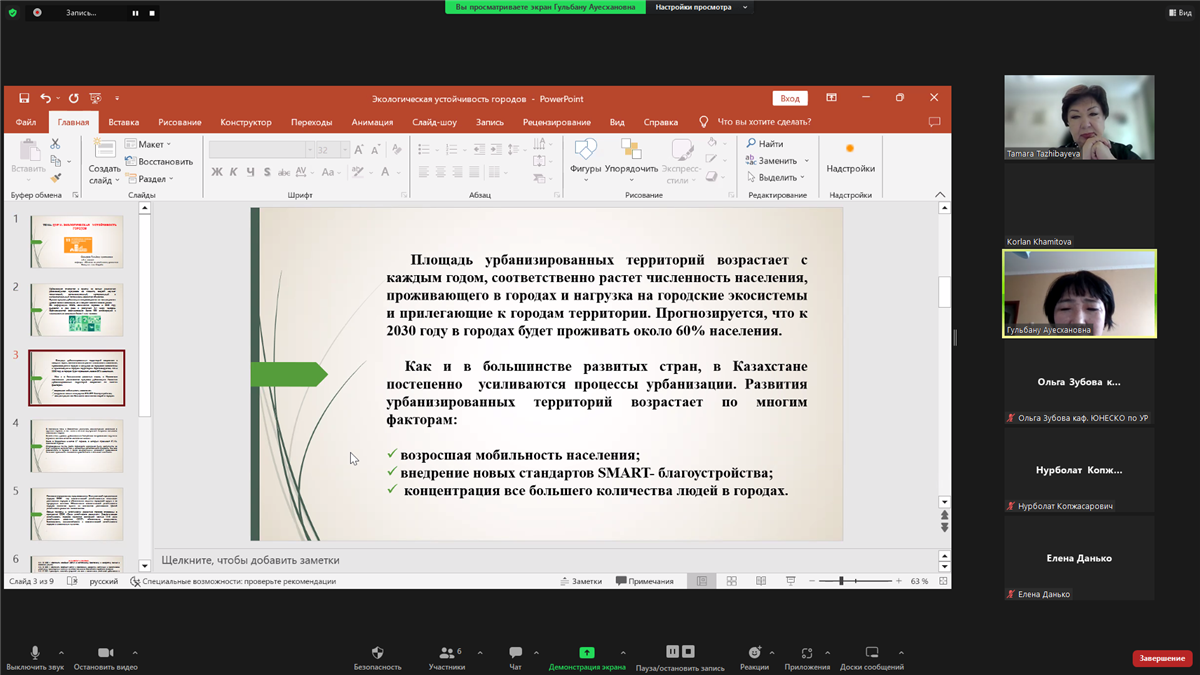The width and height of the screenshot is (1200, 675).
Task: Open the Slide Show (Слайд-шоу) tab
Action: 434,122
